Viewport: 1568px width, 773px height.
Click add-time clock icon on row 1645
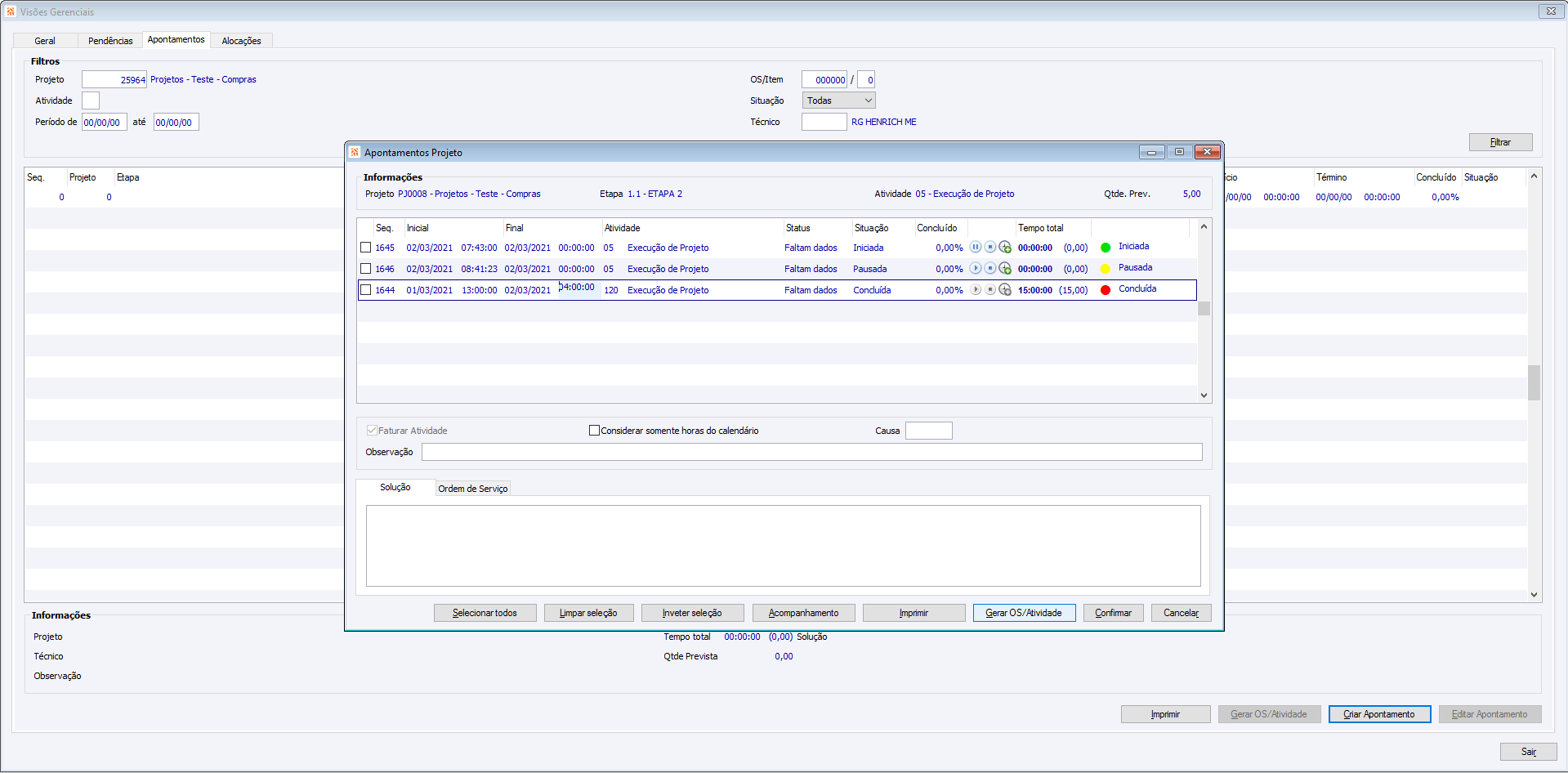1005,247
